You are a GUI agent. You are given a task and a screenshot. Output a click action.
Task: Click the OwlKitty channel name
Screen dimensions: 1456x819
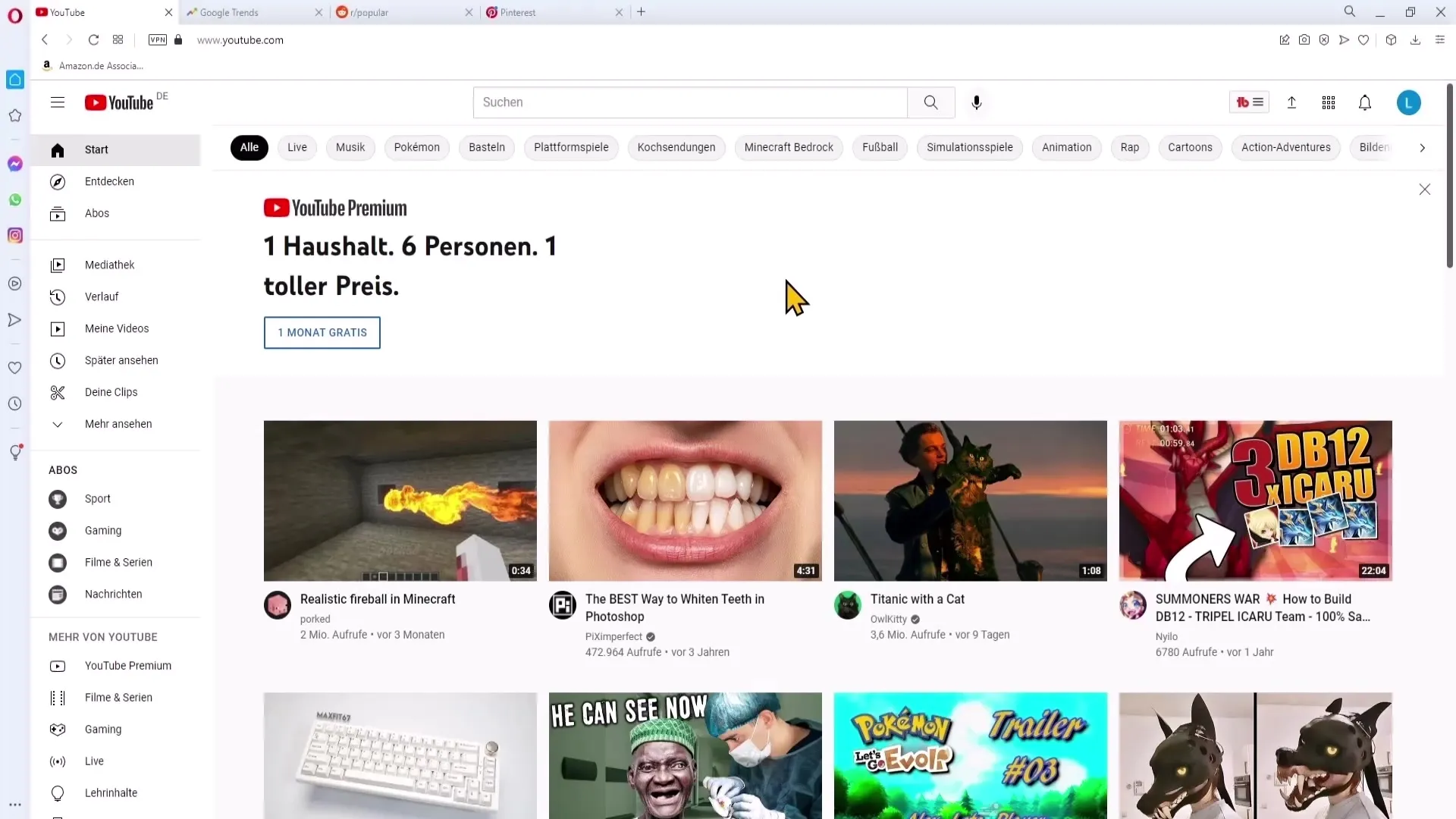click(889, 620)
